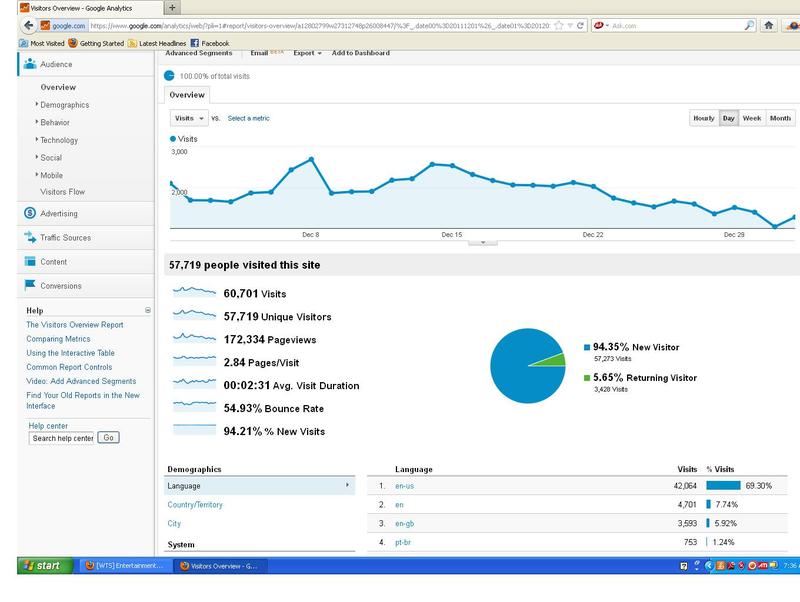Collapse the Help panel with minus icon
Image resolution: width=800 pixels, height=602 pixels.
[148, 310]
